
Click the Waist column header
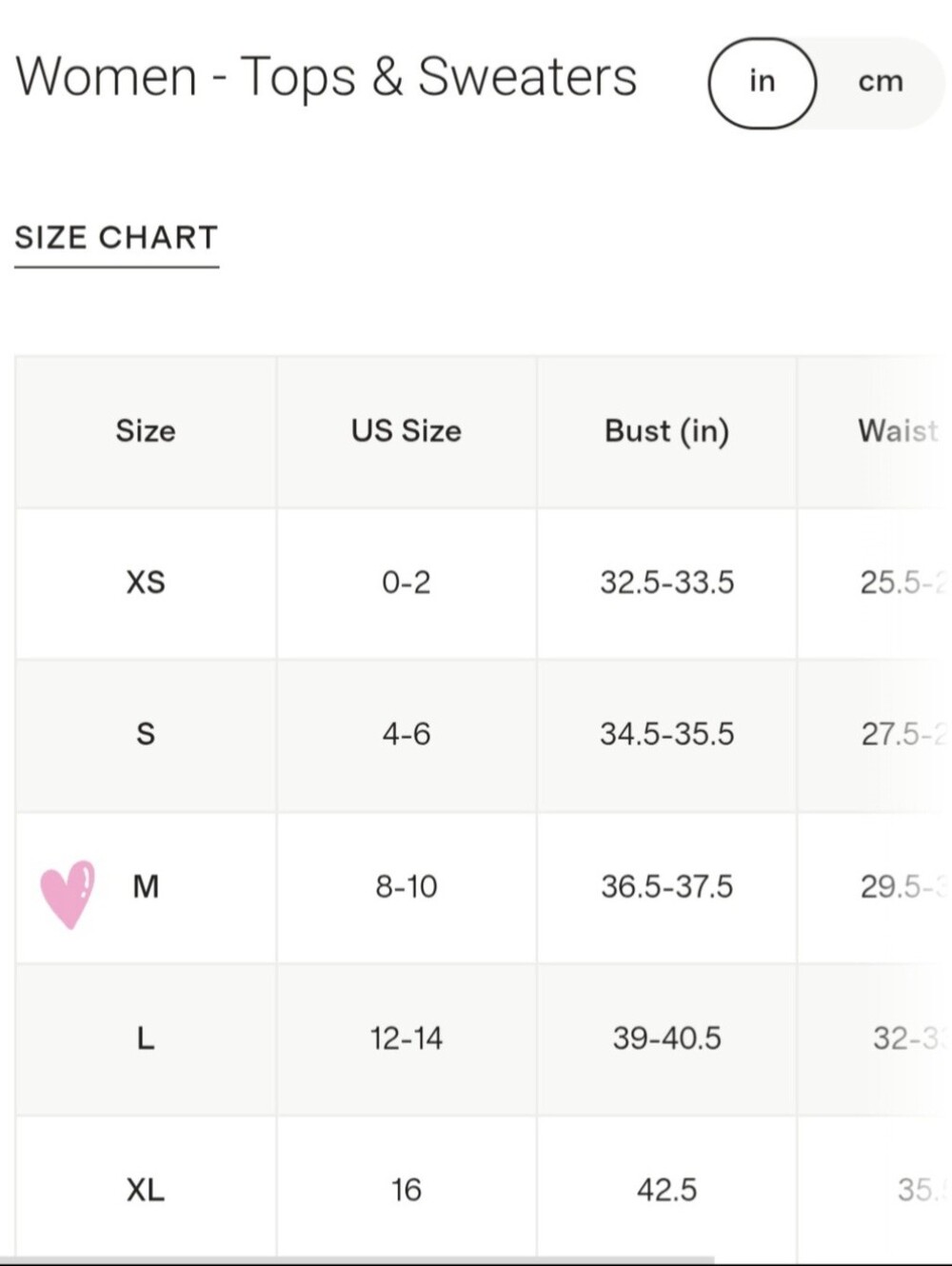click(x=898, y=431)
